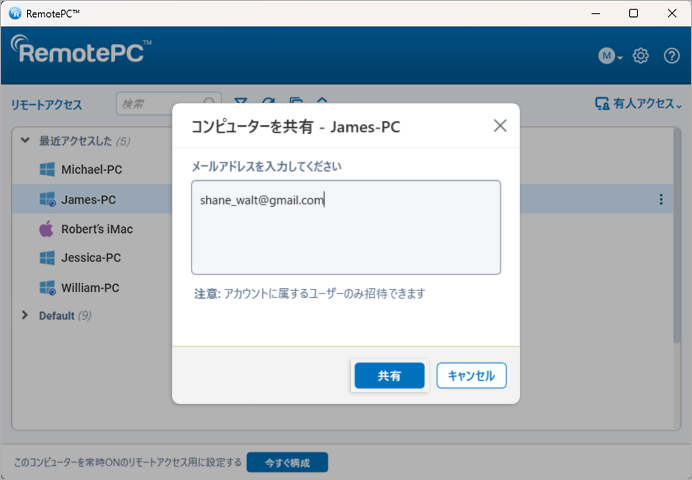Click the refresh icon in the toolbar

click(268, 102)
